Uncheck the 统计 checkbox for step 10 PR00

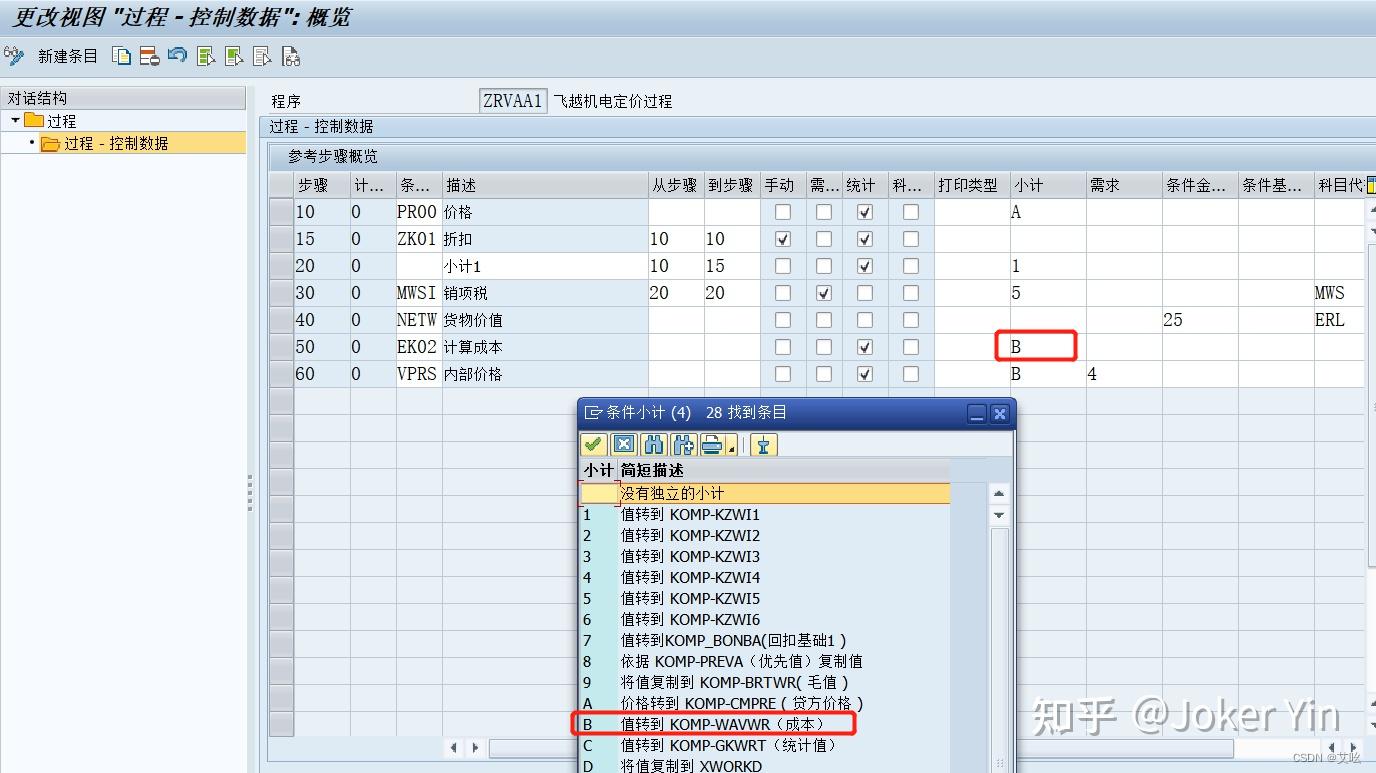[866, 211]
